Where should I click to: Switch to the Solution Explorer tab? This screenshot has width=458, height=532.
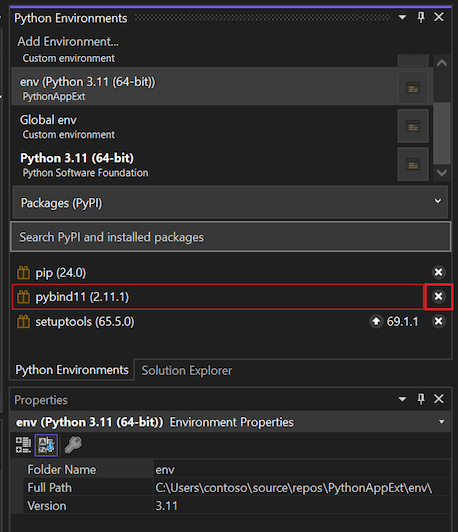click(x=187, y=370)
